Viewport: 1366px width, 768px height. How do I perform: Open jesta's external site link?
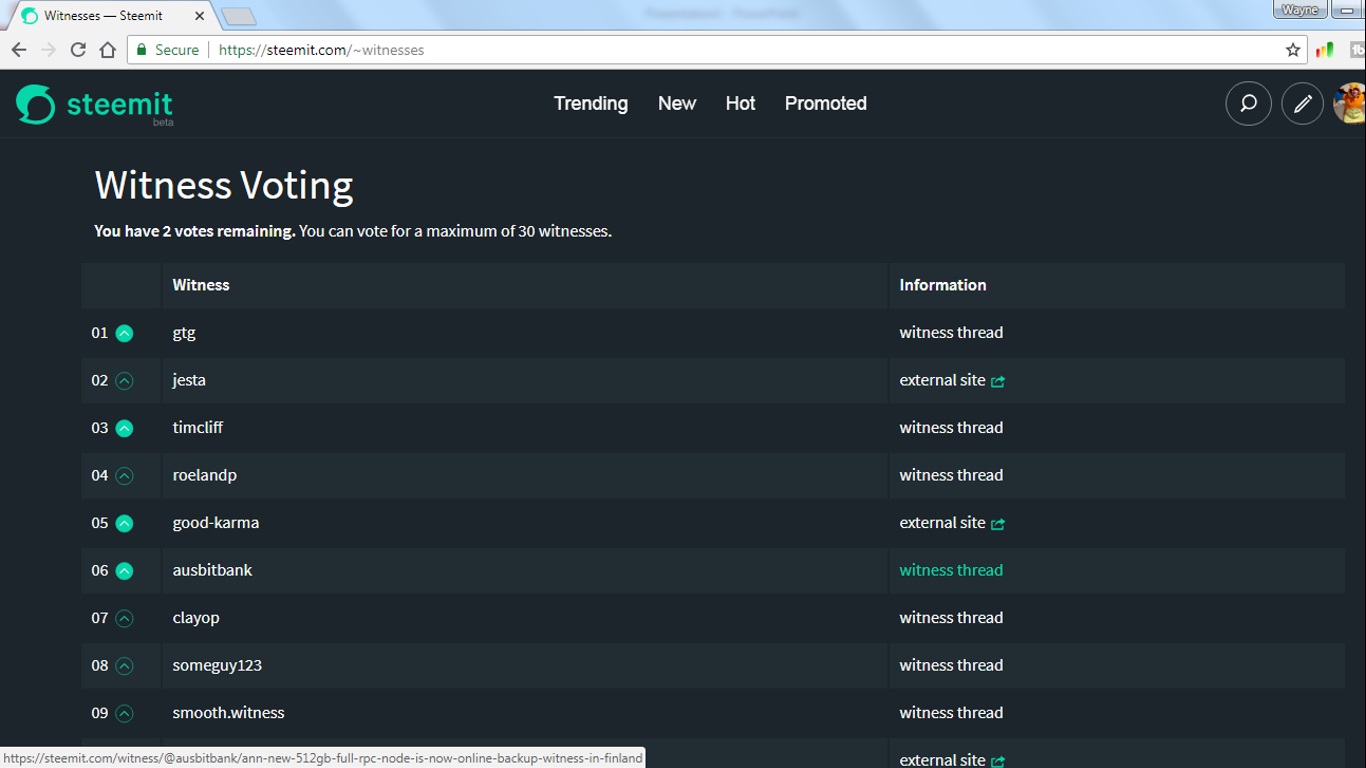click(x=952, y=380)
